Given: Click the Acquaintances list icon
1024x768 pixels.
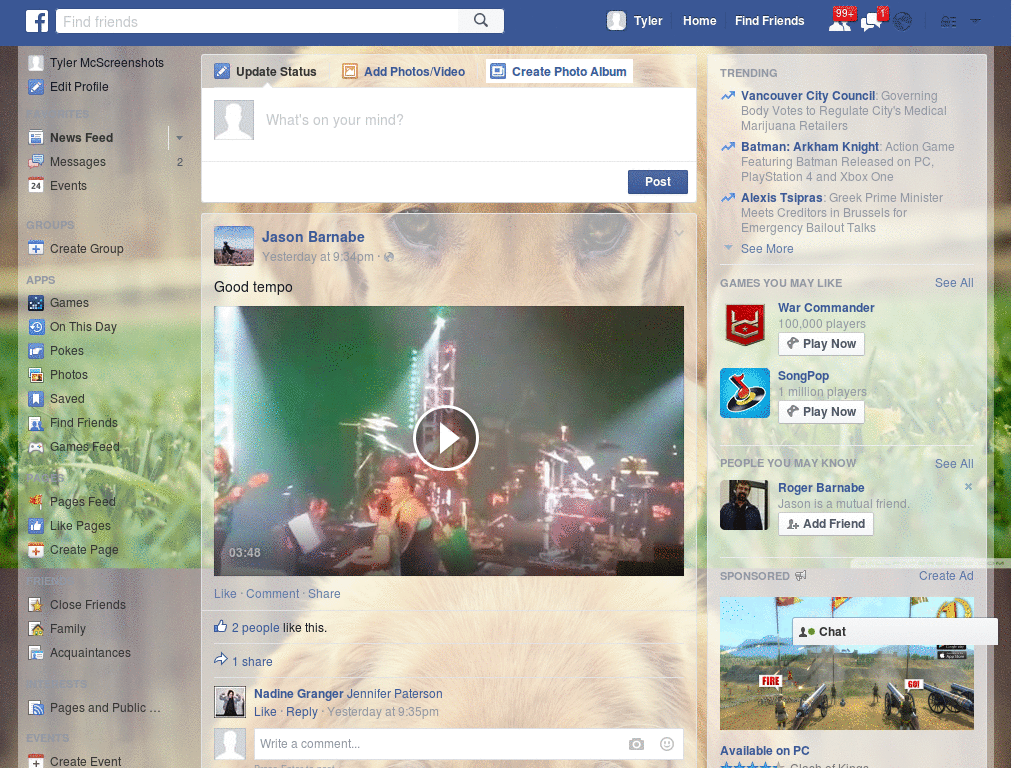Looking at the screenshot, I should coord(36,653).
